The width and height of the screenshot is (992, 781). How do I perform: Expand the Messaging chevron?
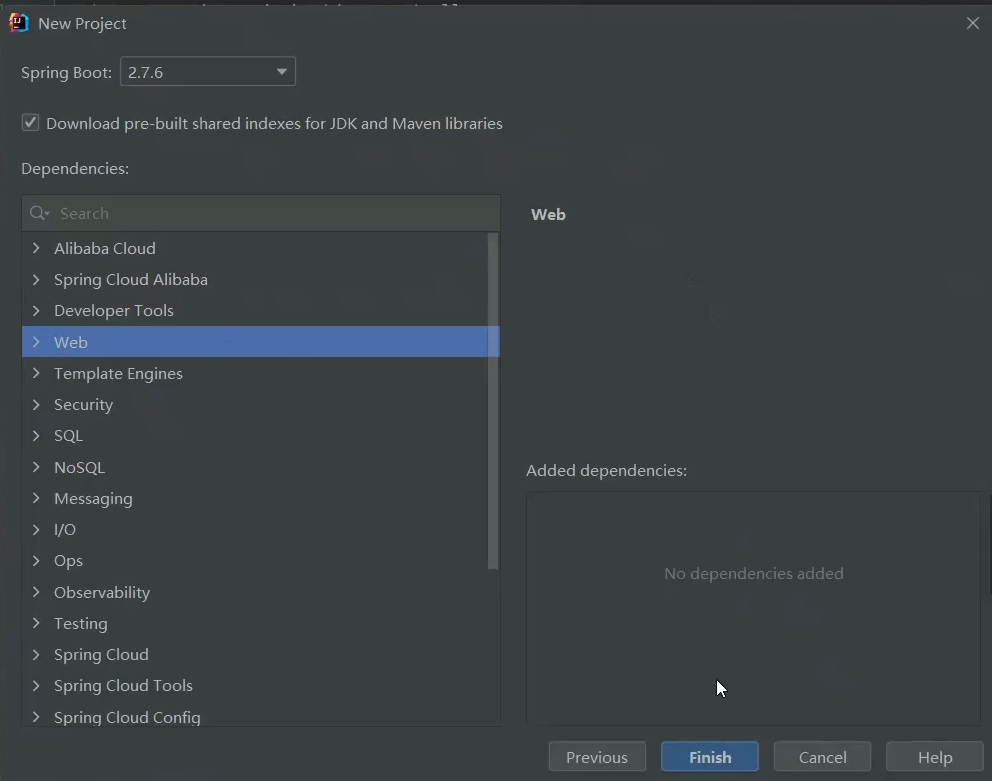click(x=36, y=498)
